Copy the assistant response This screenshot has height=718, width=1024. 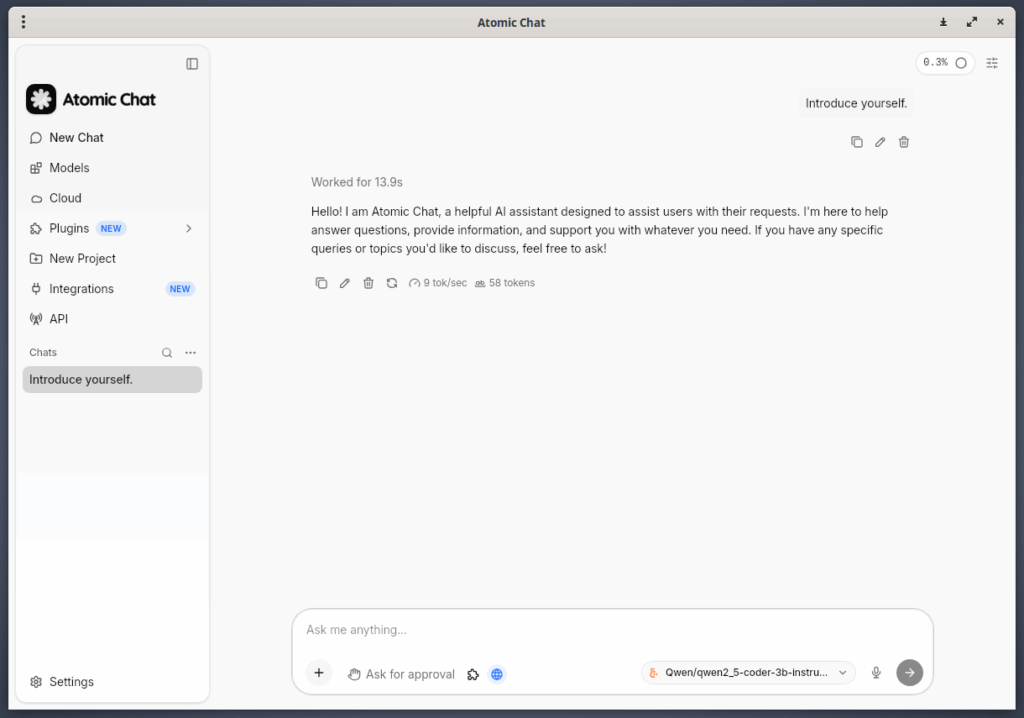(x=321, y=283)
